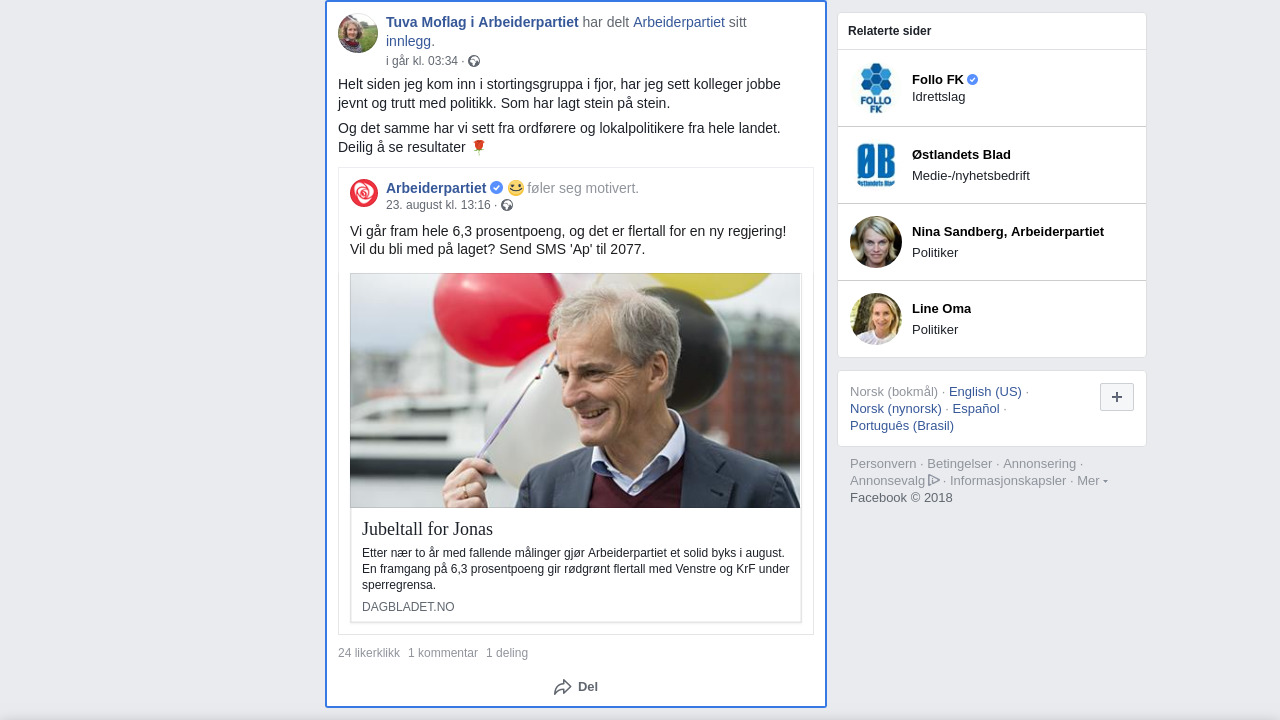
Task: Open the Follo FK page link
Action: pos(938,80)
